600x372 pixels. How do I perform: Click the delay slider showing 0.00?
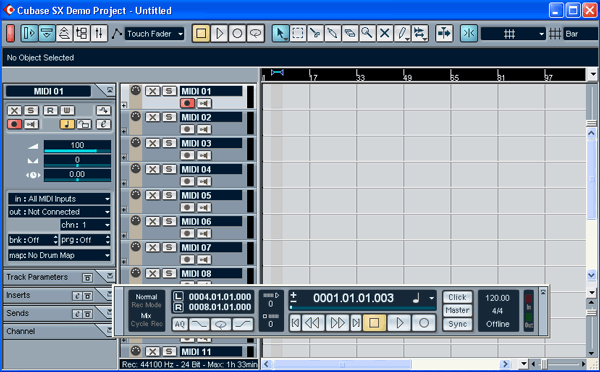point(77,175)
